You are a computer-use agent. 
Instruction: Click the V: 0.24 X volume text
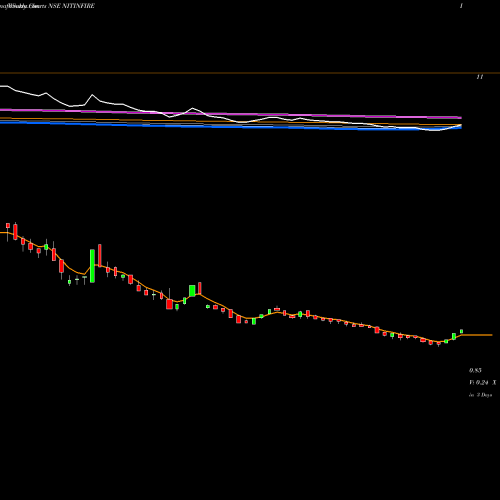483,383
